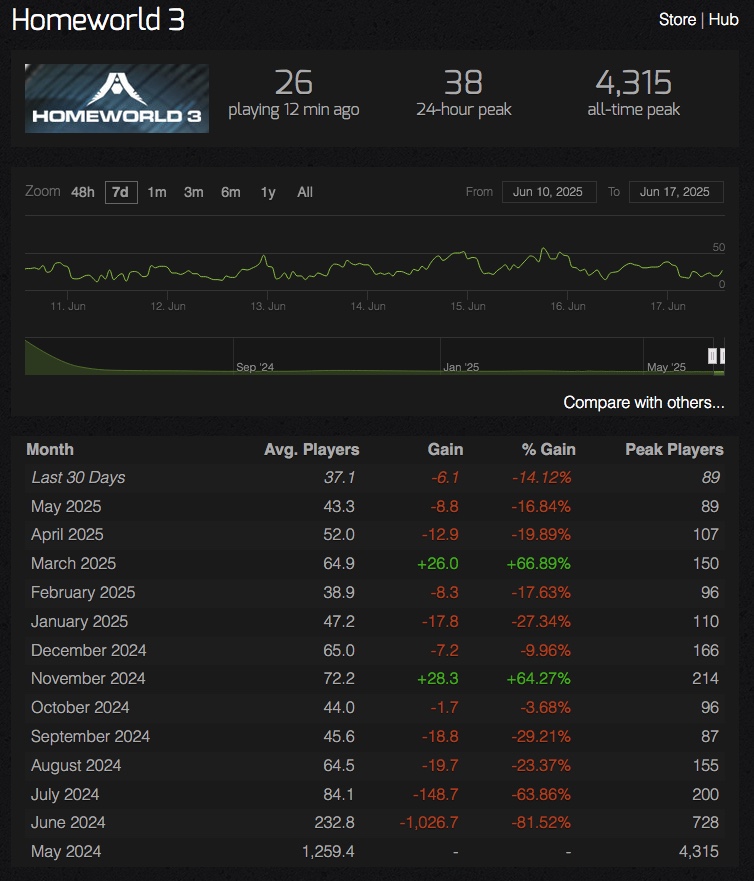Set chart zoom to 1m
Screen dimensions: 754x881
coord(157,192)
